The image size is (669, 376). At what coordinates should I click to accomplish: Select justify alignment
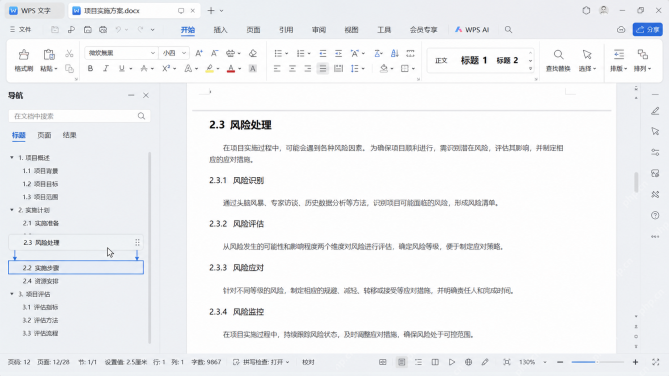pyautogui.click(x=323, y=68)
